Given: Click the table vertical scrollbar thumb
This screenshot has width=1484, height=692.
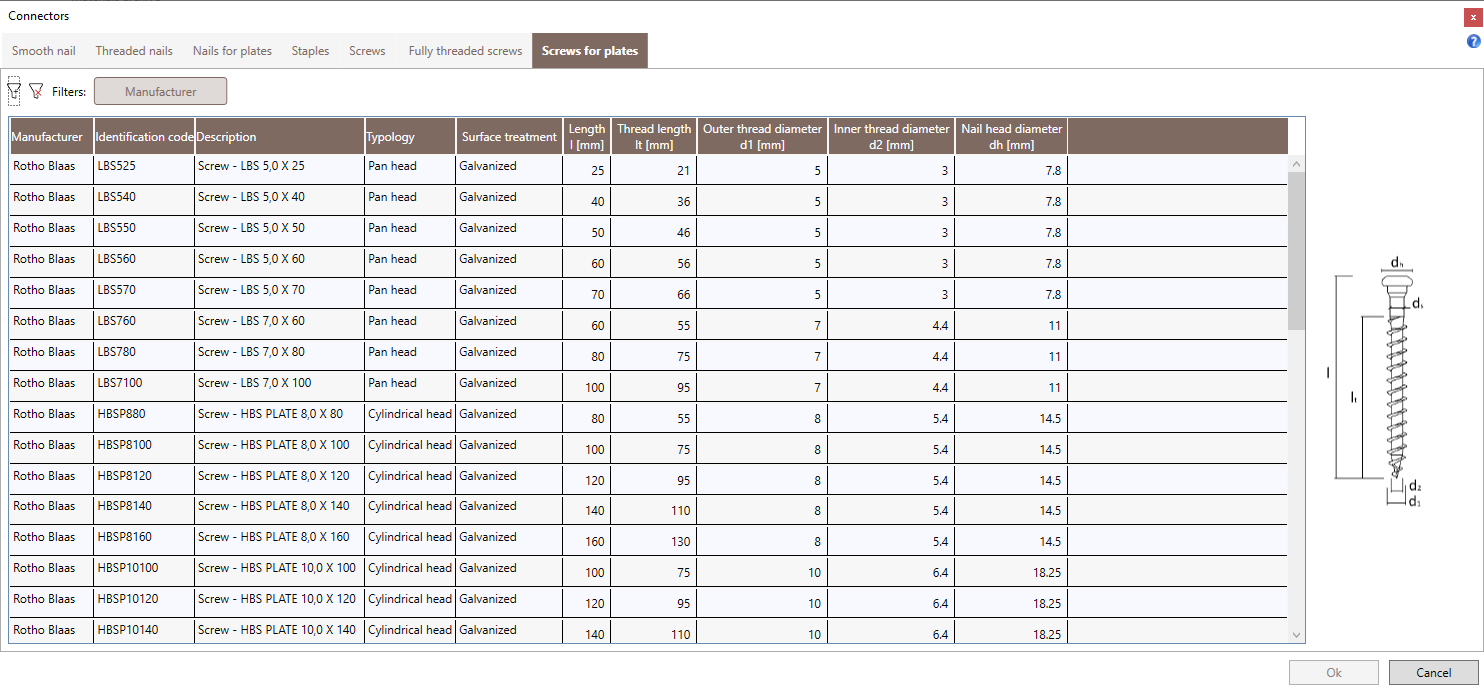Looking at the screenshot, I should coord(1297,250).
